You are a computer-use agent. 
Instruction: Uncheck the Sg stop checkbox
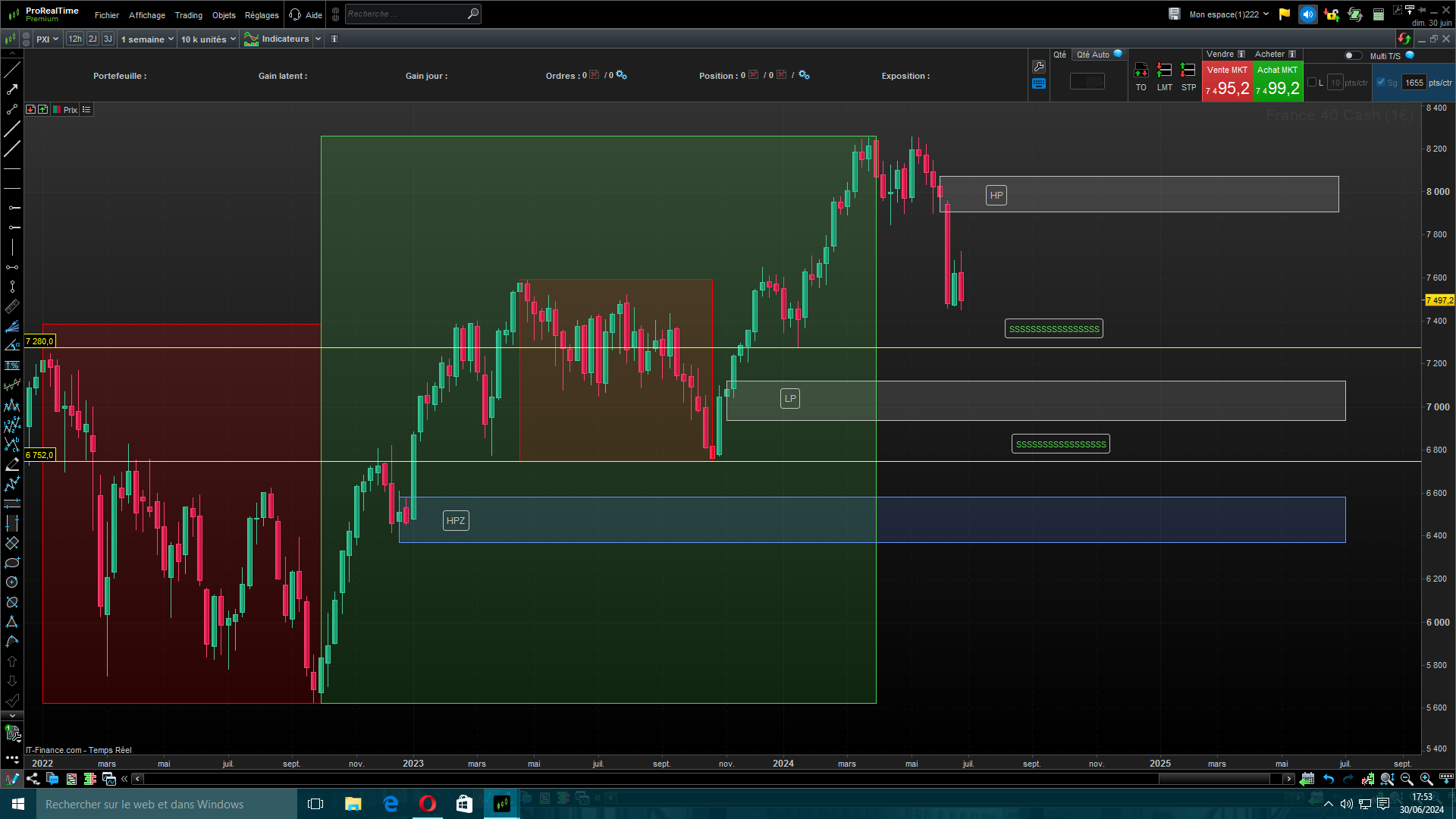pos(1381,83)
